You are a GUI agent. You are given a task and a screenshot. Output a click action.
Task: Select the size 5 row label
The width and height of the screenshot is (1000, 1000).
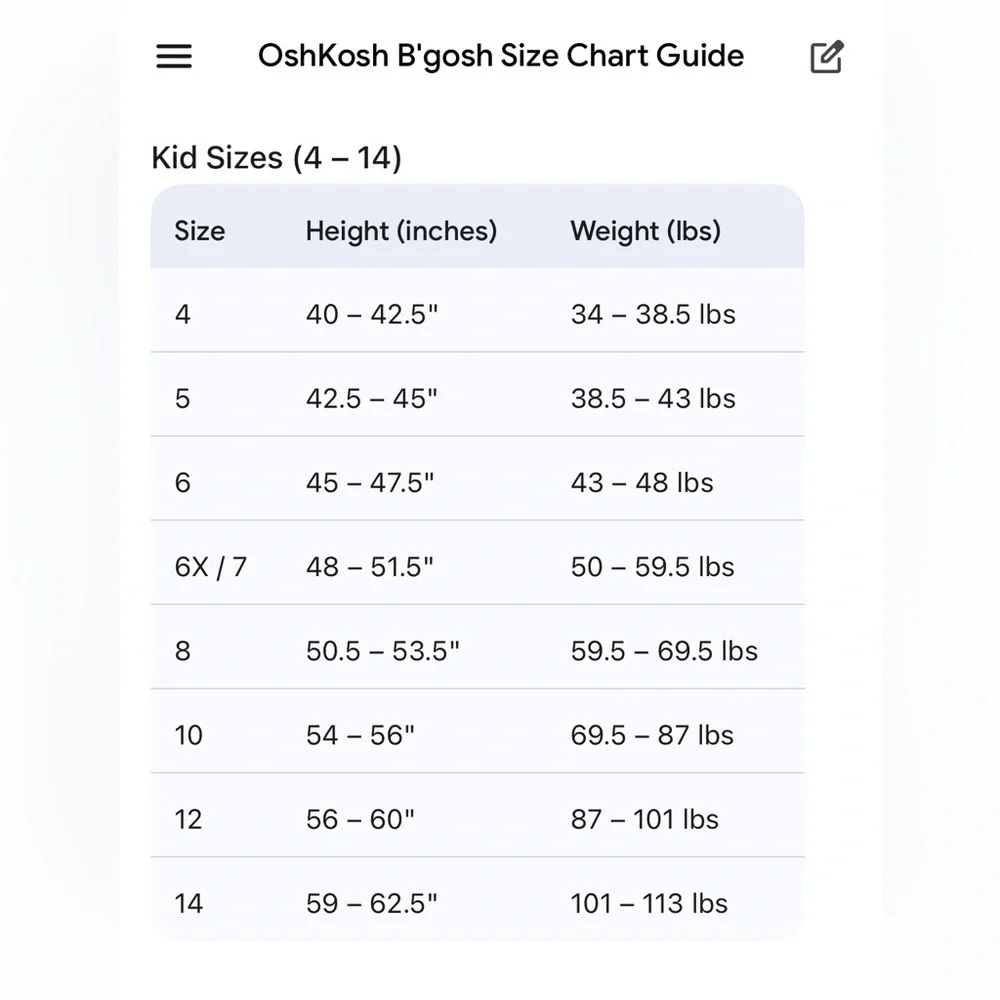coord(182,399)
